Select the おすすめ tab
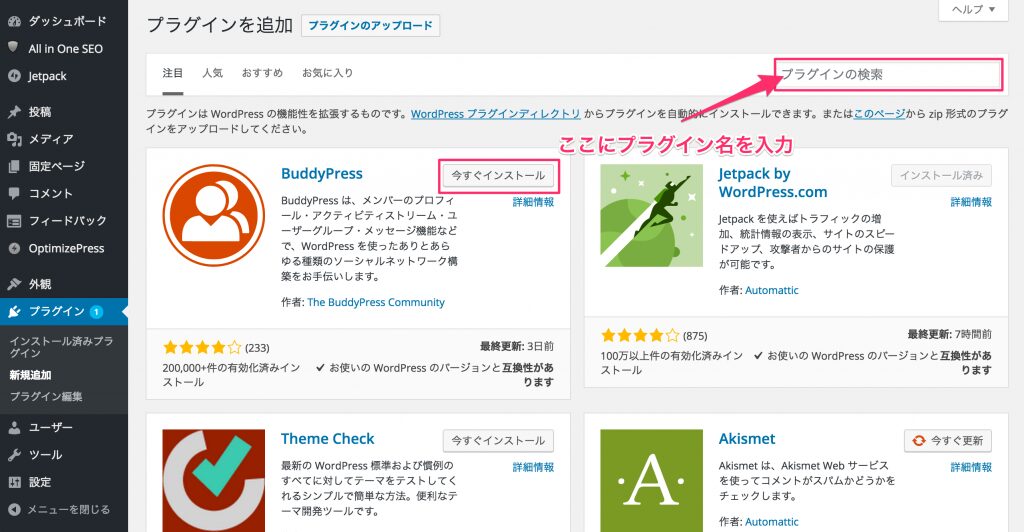The width and height of the screenshot is (1024, 532). 262,73
